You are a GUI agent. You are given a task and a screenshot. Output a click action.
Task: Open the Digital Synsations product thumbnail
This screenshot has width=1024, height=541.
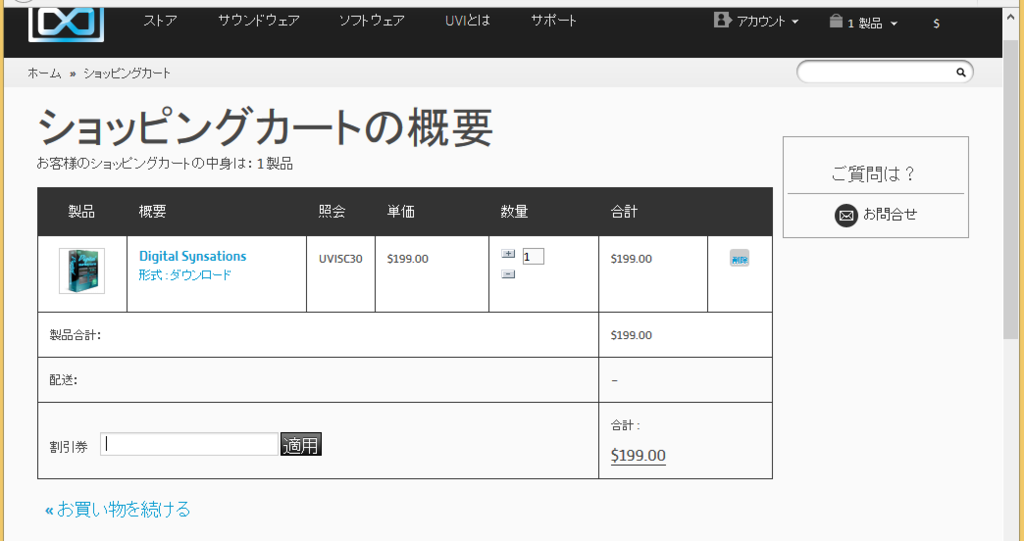point(82,270)
